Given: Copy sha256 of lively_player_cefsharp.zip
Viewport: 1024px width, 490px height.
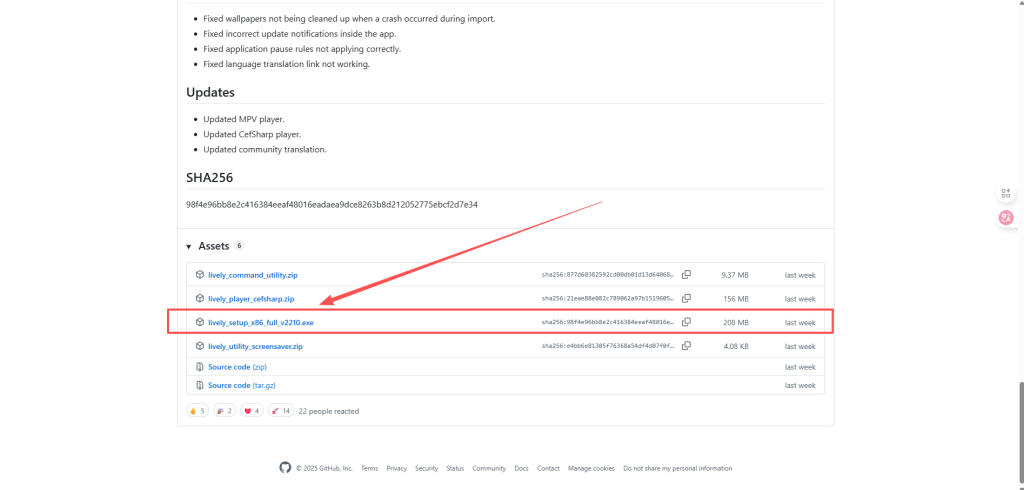Looking at the screenshot, I should (x=686, y=299).
